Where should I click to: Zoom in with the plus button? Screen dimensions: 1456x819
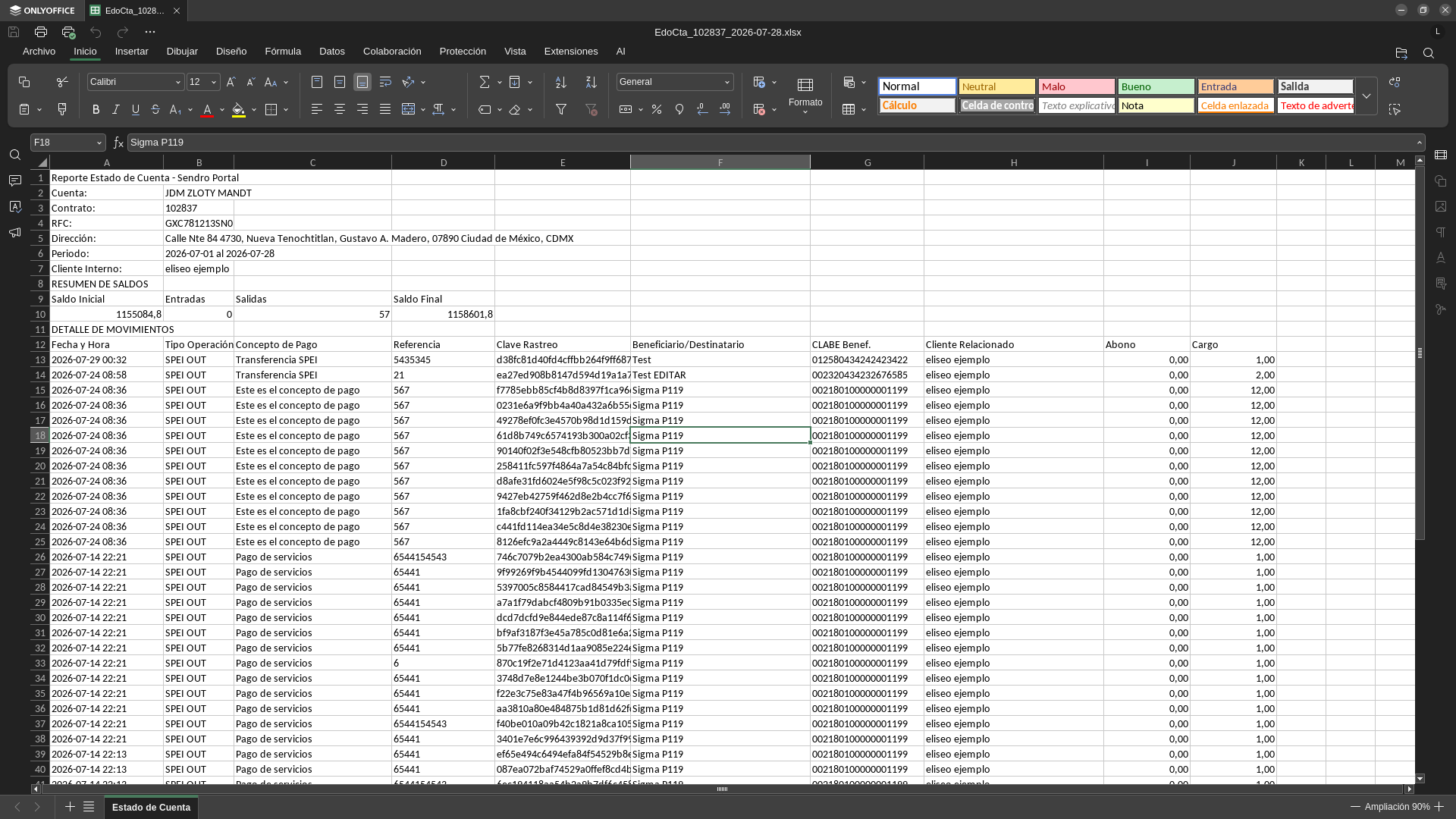(x=1439, y=807)
